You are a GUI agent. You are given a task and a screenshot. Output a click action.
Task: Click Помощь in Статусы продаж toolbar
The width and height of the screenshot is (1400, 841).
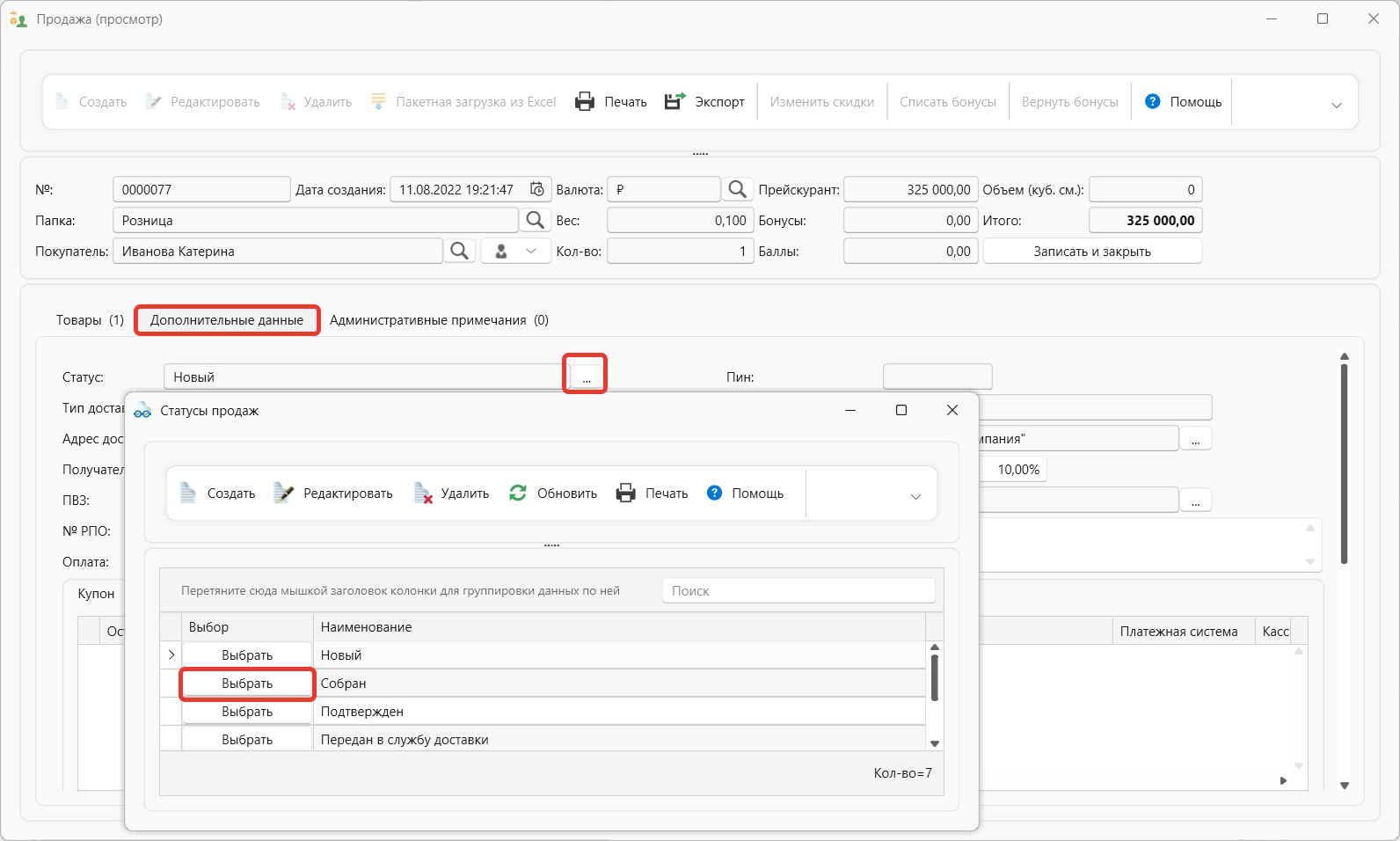coord(746,494)
